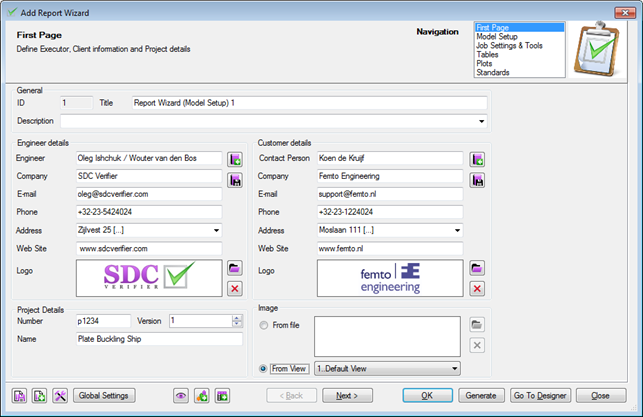Expand the engineer Address dropdown Zijlvest 25

click(216, 230)
